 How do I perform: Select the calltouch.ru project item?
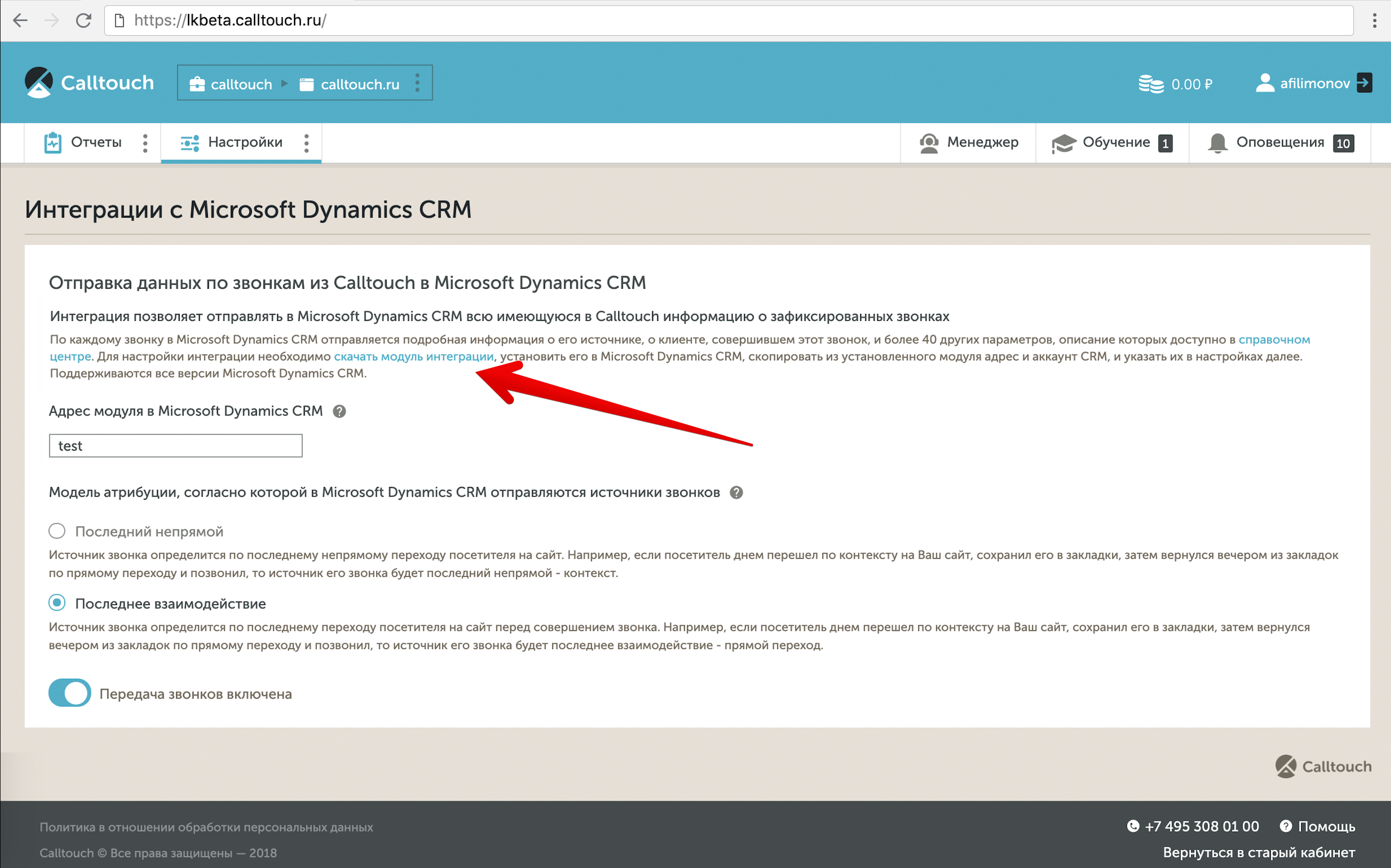pos(349,84)
